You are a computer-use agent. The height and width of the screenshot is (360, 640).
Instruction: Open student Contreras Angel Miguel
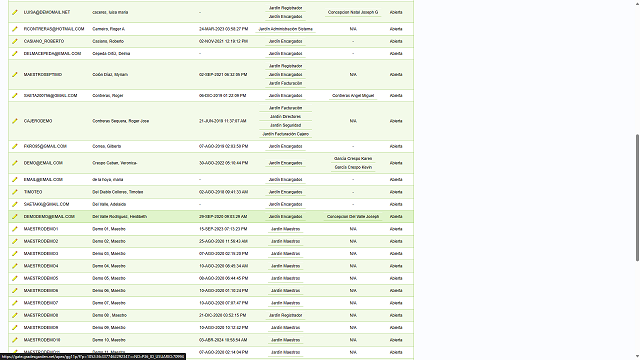coord(353,96)
